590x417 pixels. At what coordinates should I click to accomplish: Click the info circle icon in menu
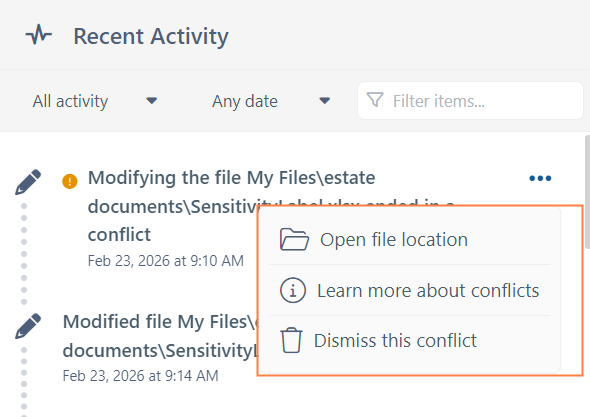coord(293,290)
